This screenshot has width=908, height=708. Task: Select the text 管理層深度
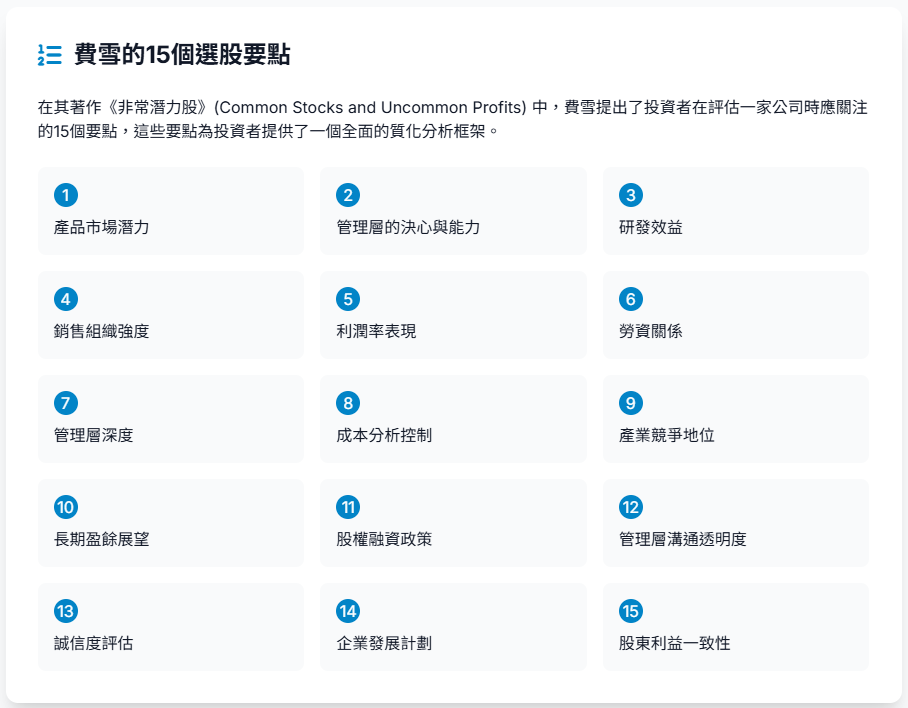(94, 435)
